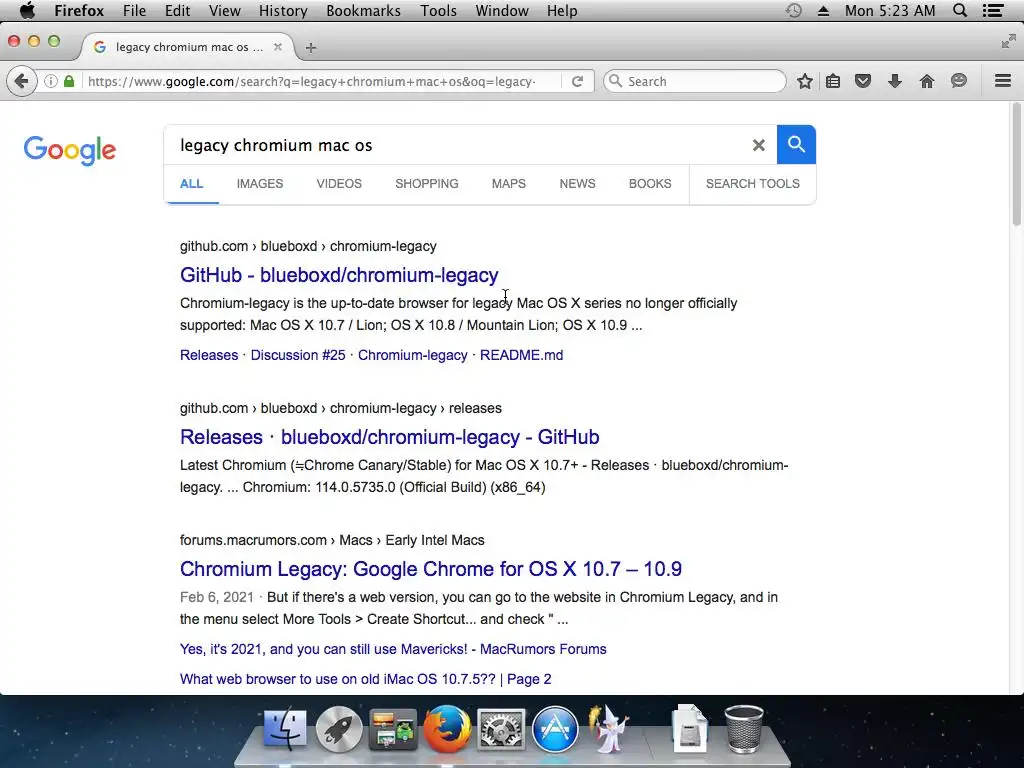Screen dimensions: 1024x768
Task: Click the menu bar clock 'Mon 5:23 AM'
Action: [x=889, y=10]
